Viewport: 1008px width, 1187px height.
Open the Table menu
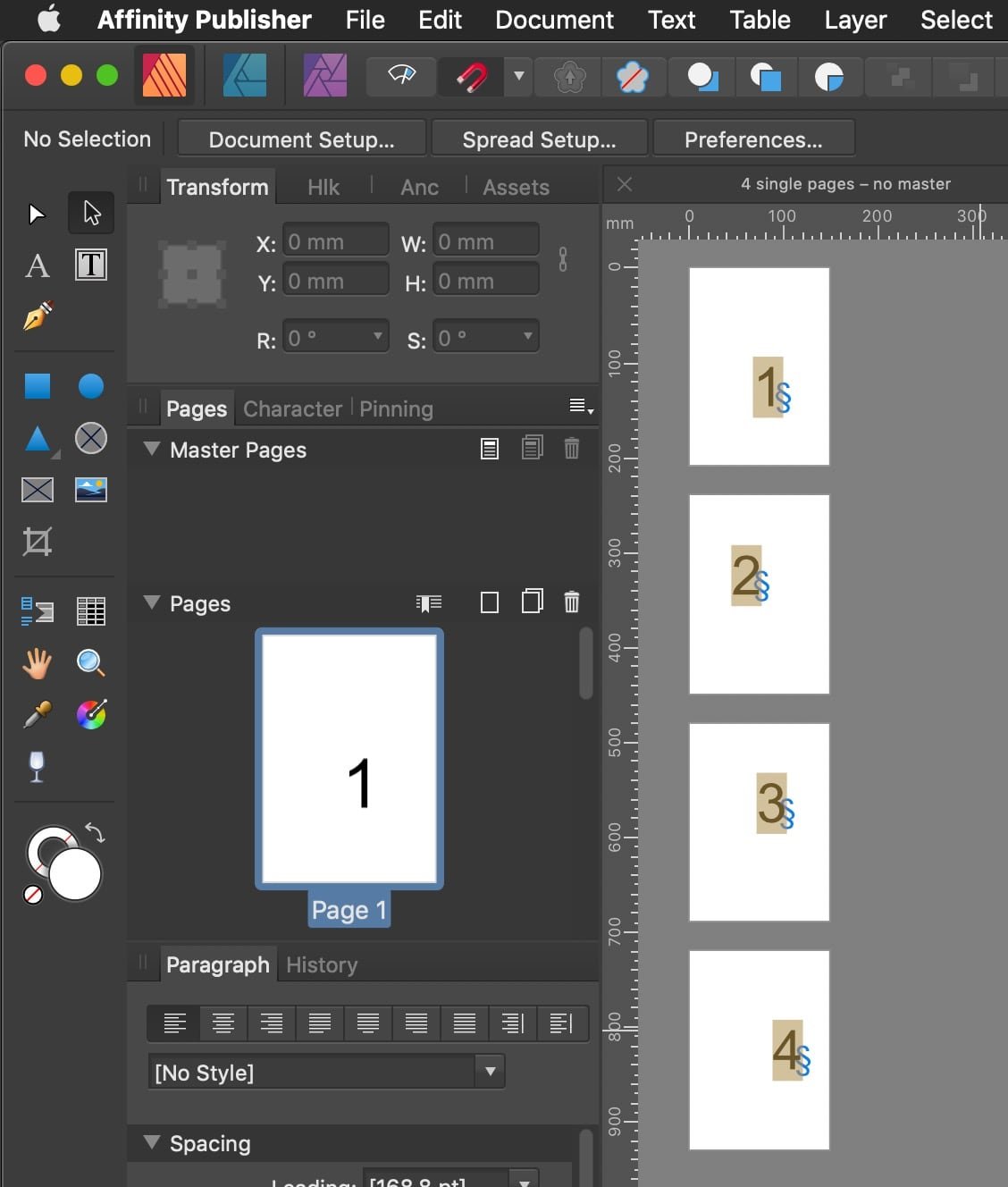pos(759,20)
